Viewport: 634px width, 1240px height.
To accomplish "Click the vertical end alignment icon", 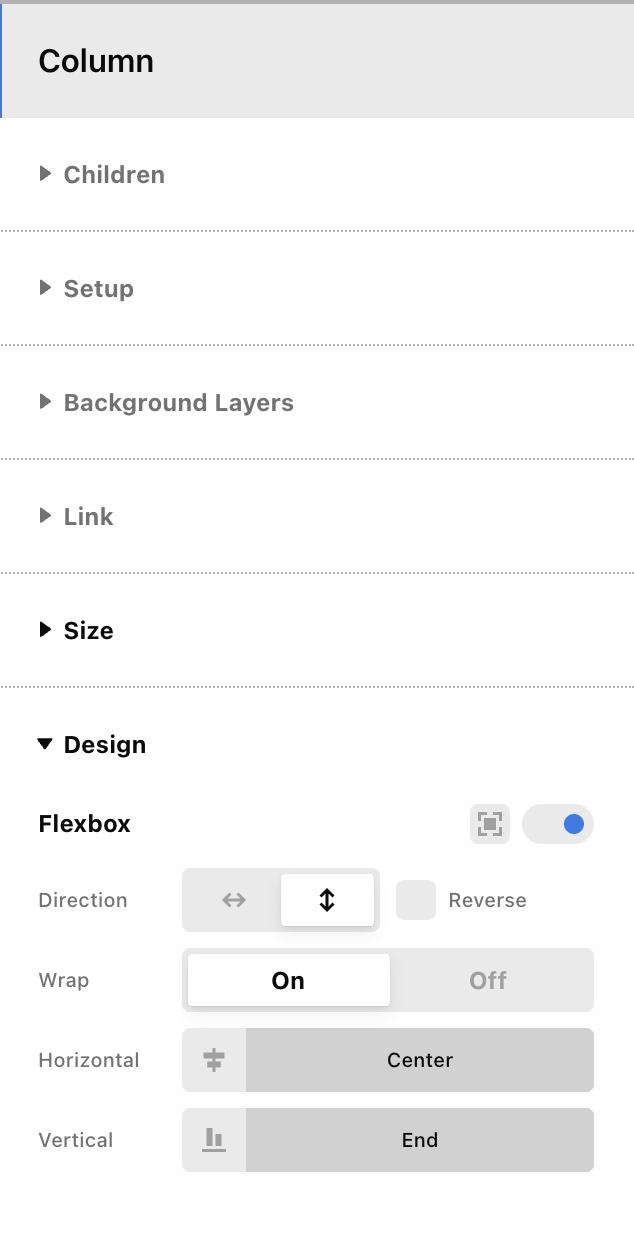I will click(214, 1140).
